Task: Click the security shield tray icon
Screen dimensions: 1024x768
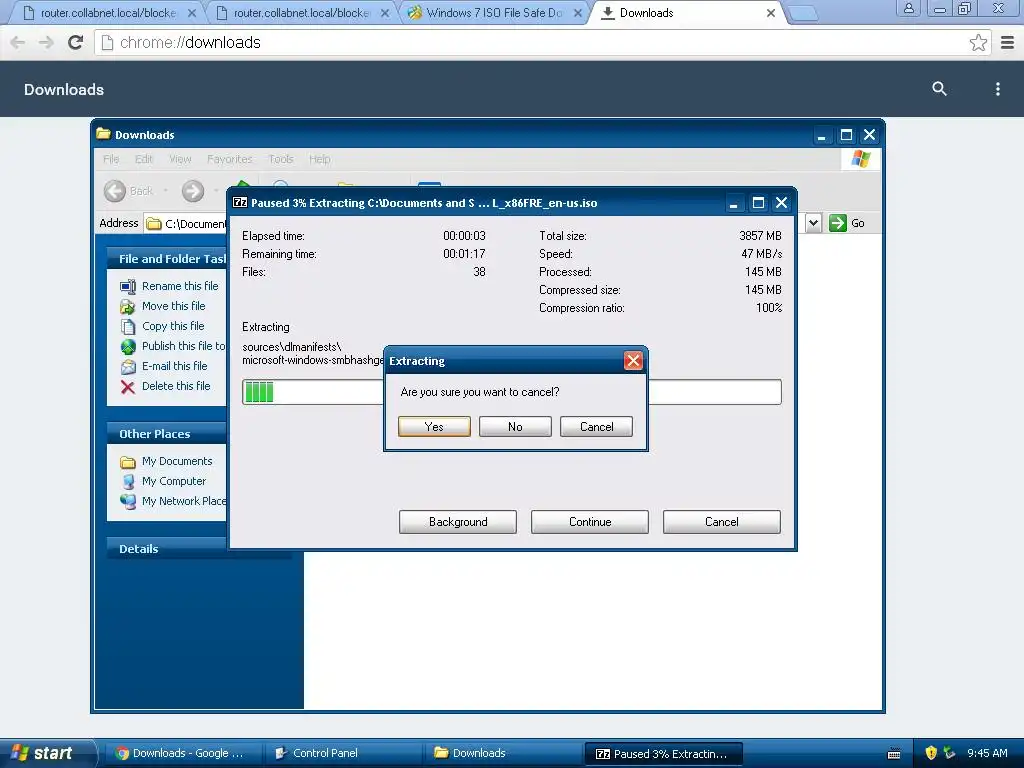Action: (x=931, y=753)
